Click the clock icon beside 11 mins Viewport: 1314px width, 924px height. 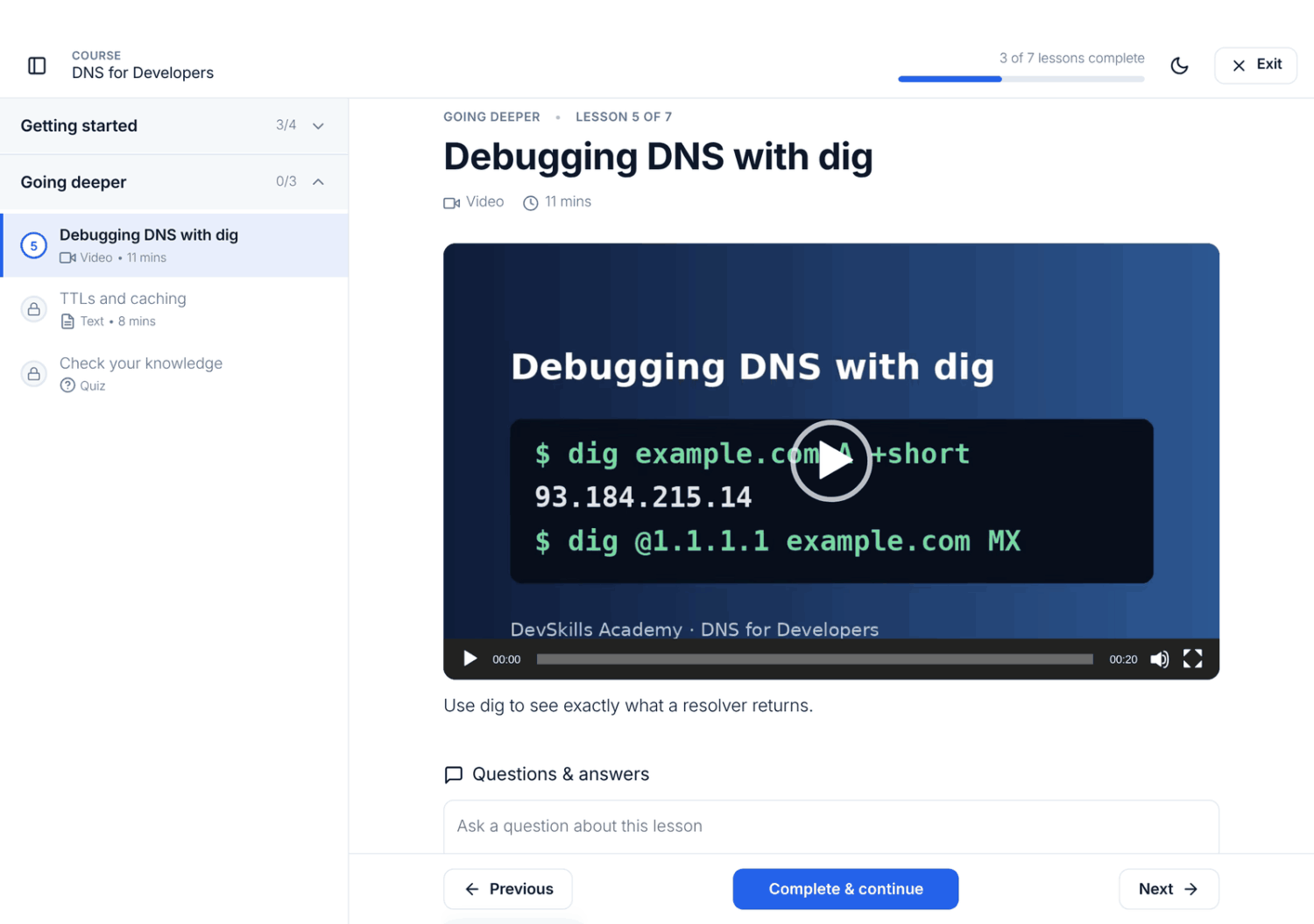530,203
